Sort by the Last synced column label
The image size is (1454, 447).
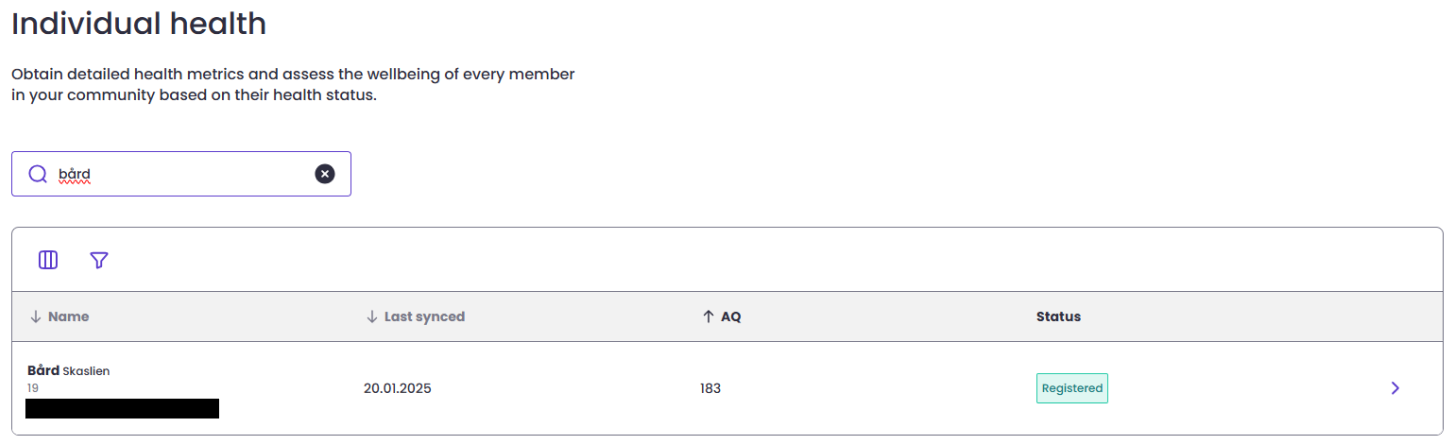tap(424, 317)
